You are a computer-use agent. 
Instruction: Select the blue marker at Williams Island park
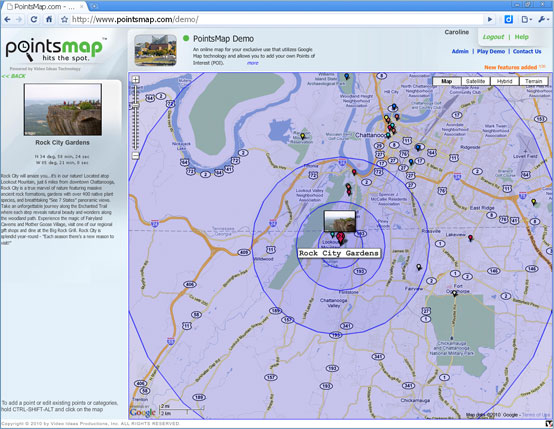(x=347, y=76)
